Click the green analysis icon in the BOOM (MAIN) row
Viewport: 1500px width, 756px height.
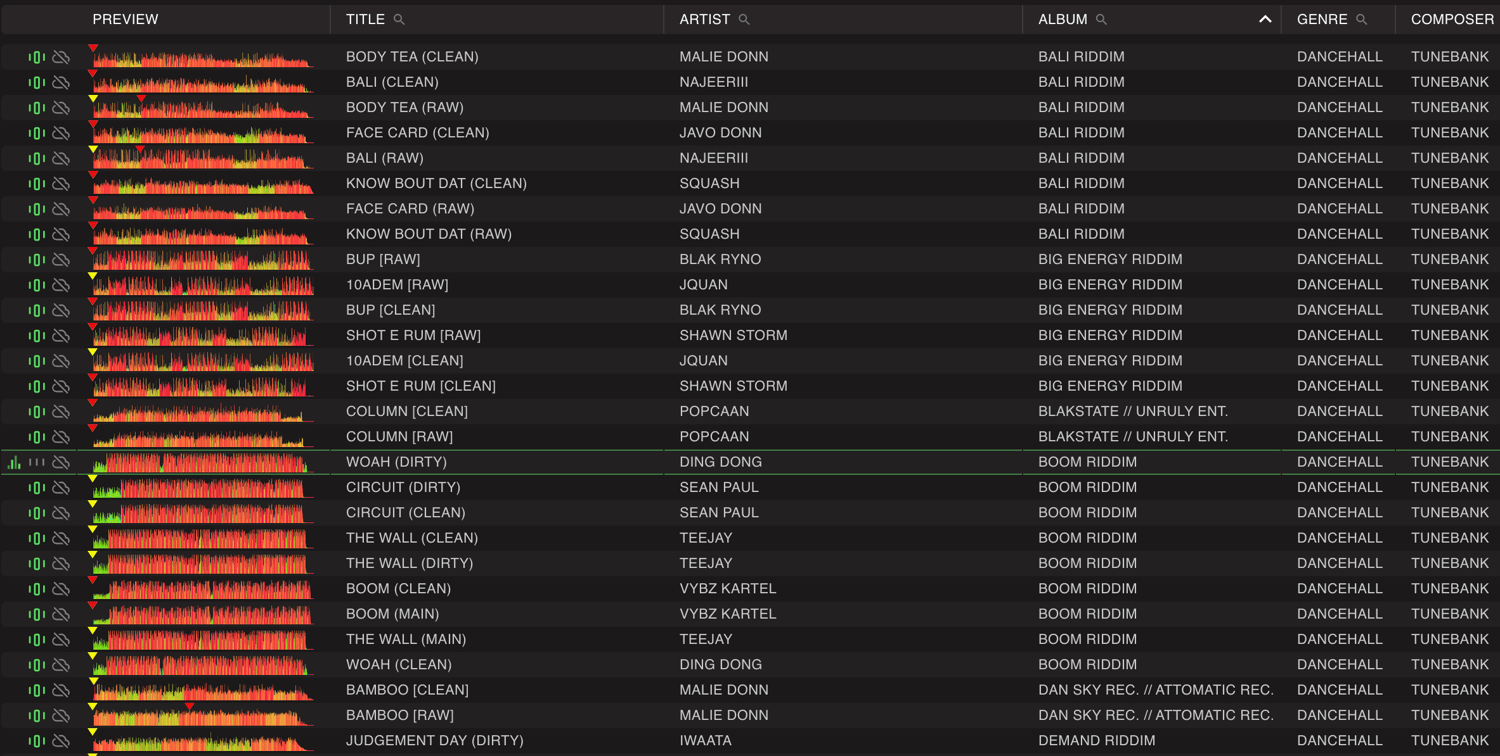37,614
